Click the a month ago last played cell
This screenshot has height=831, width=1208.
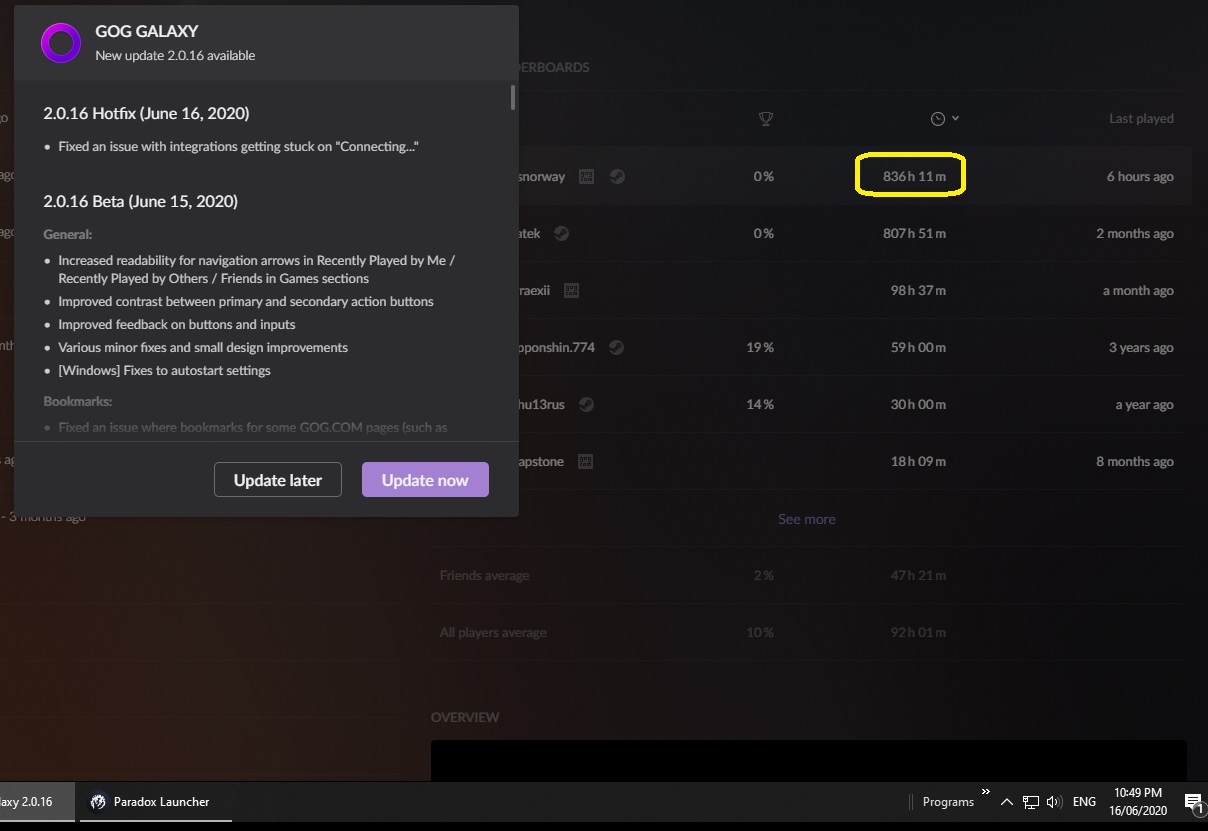(x=1138, y=291)
